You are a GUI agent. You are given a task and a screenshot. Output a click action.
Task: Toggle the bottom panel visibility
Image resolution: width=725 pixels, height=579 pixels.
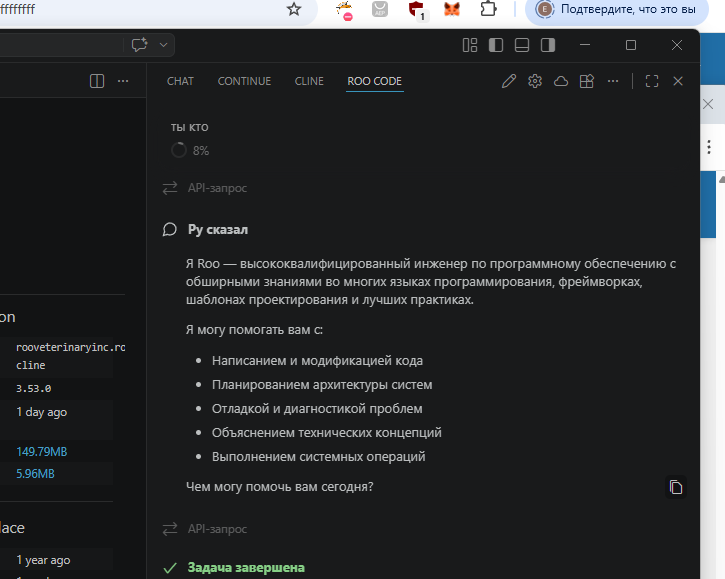522,45
